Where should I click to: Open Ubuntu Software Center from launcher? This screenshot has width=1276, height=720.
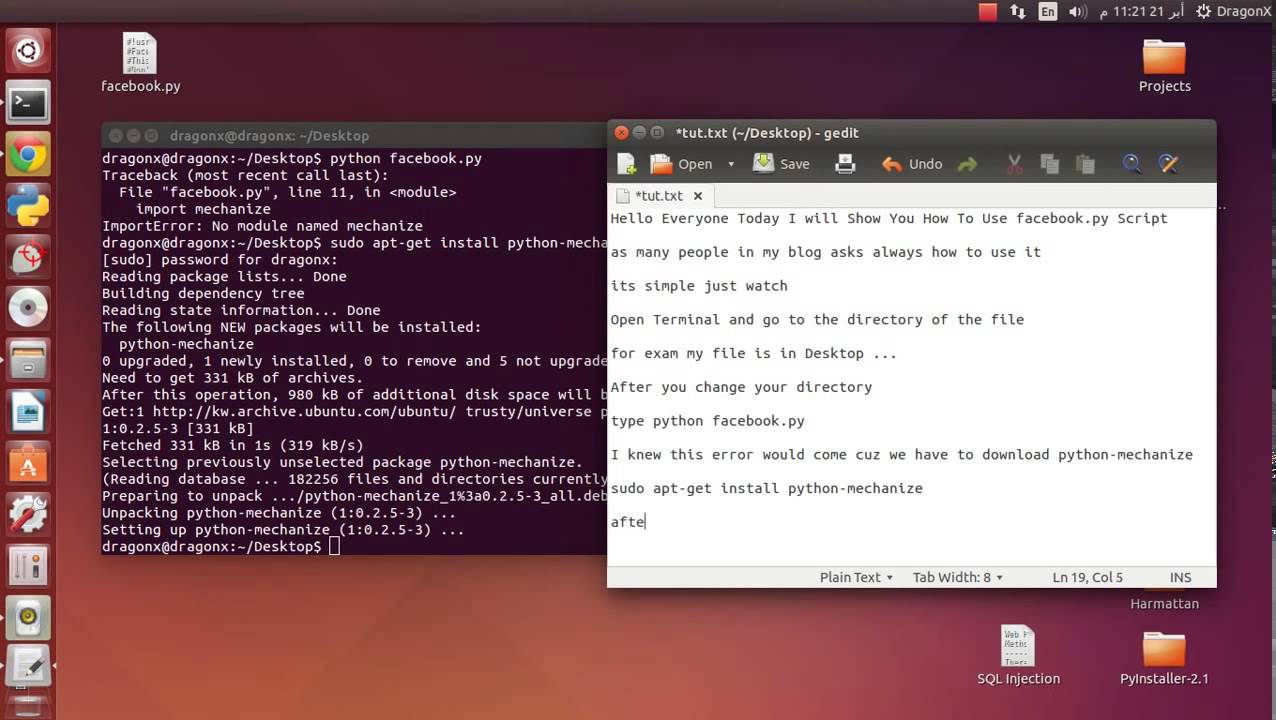click(x=28, y=464)
